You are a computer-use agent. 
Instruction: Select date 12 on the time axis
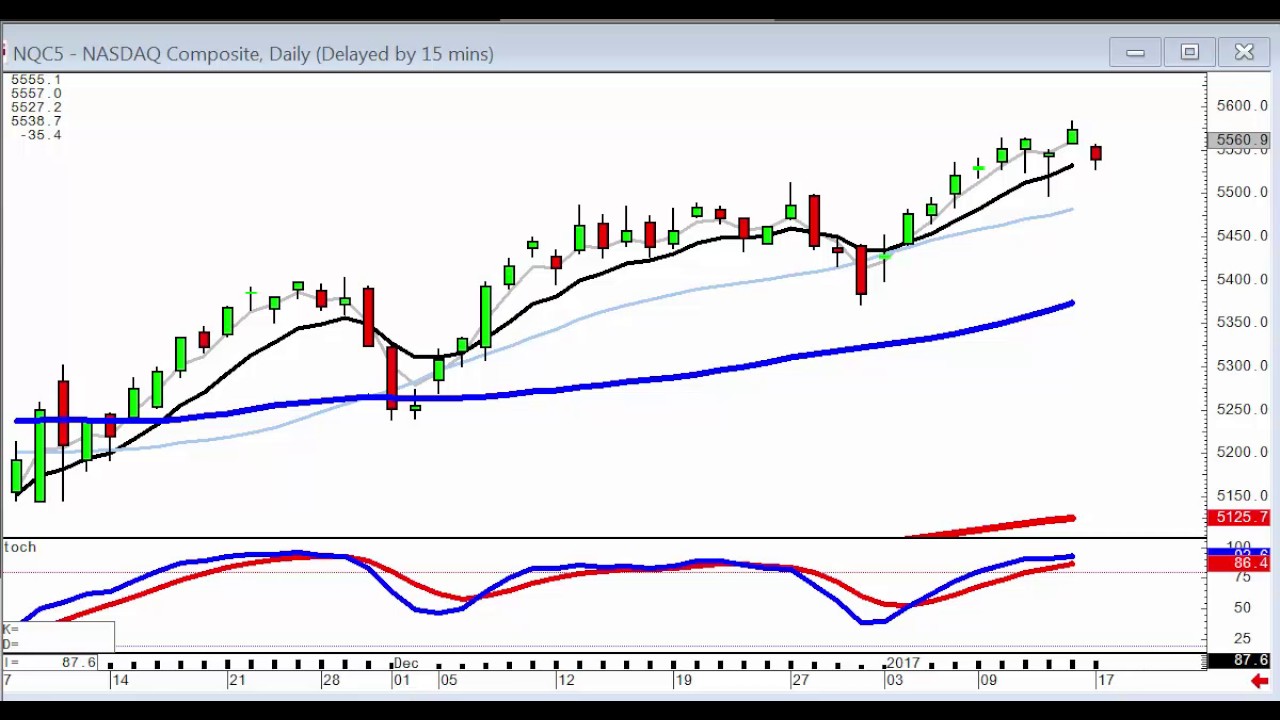566,680
